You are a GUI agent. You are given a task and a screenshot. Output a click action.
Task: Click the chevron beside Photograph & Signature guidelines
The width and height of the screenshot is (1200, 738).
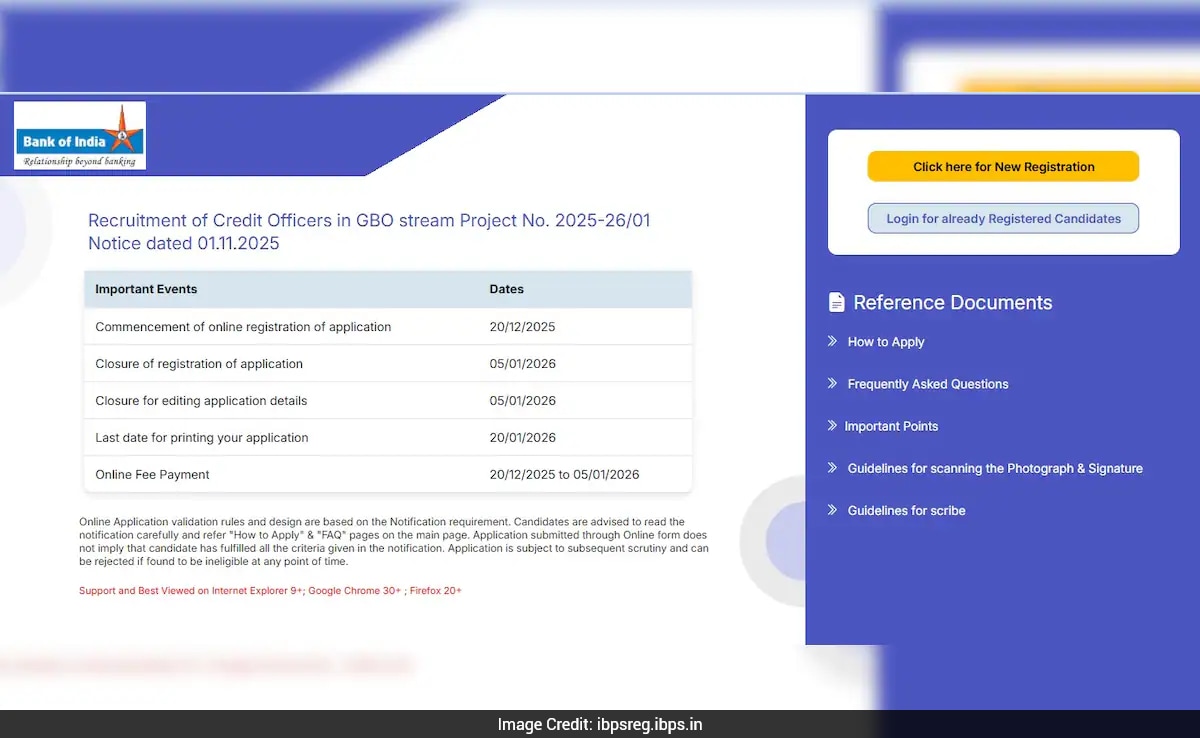(x=832, y=468)
